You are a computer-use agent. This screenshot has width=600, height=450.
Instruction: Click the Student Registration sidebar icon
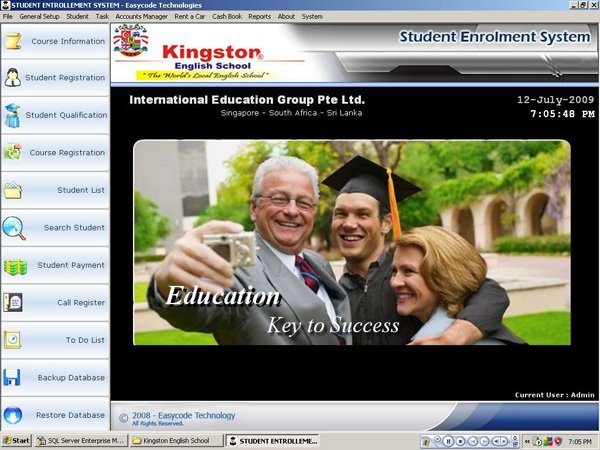click(x=13, y=78)
